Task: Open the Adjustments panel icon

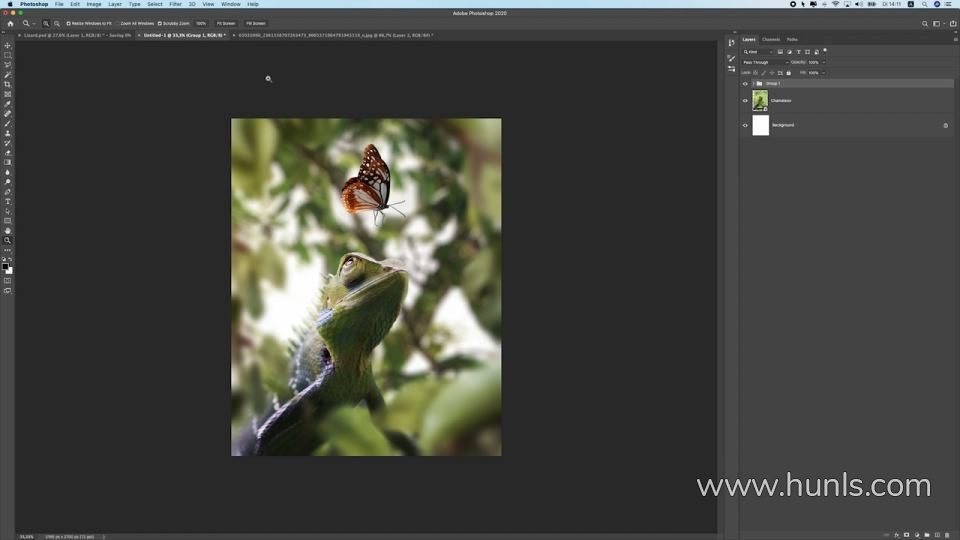Action: point(732,69)
